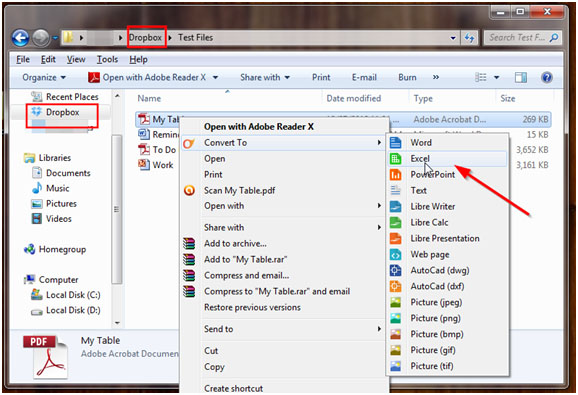Select Open with Adobe Reader X context entry
Image resolution: width=578 pixels, height=395 pixels.
[x=258, y=126]
